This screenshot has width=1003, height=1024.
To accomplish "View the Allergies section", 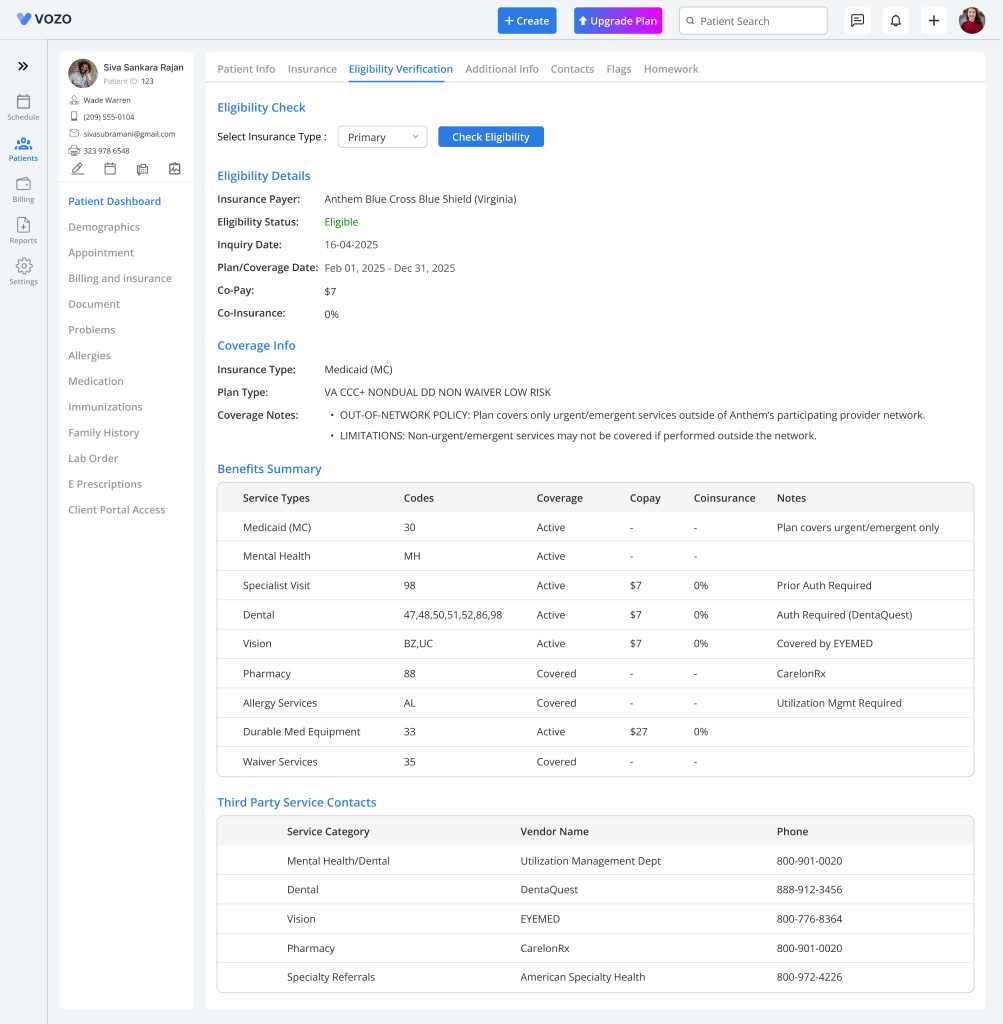I will pyautogui.click(x=89, y=355).
